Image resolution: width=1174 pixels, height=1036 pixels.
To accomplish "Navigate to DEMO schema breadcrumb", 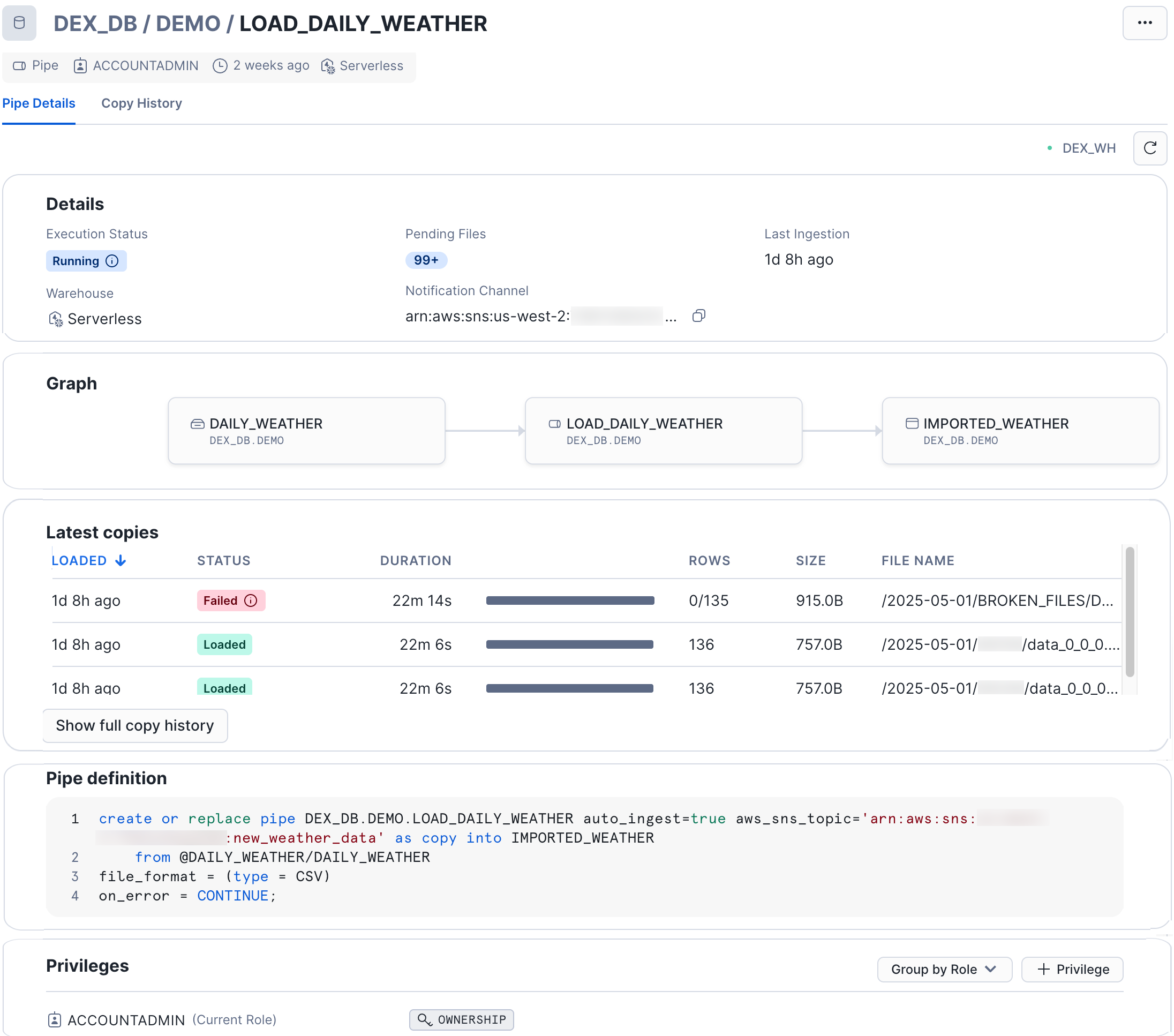I will click(x=188, y=24).
